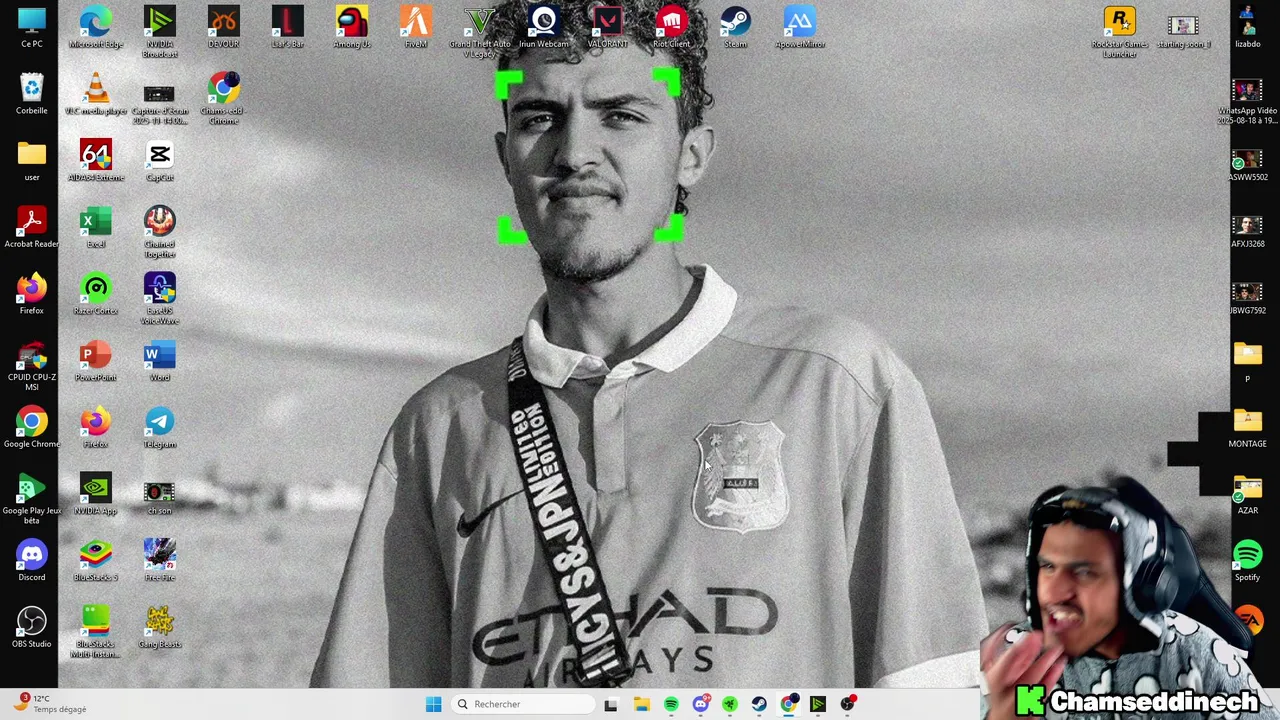Open Word desktop shortcut

pos(160,360)
